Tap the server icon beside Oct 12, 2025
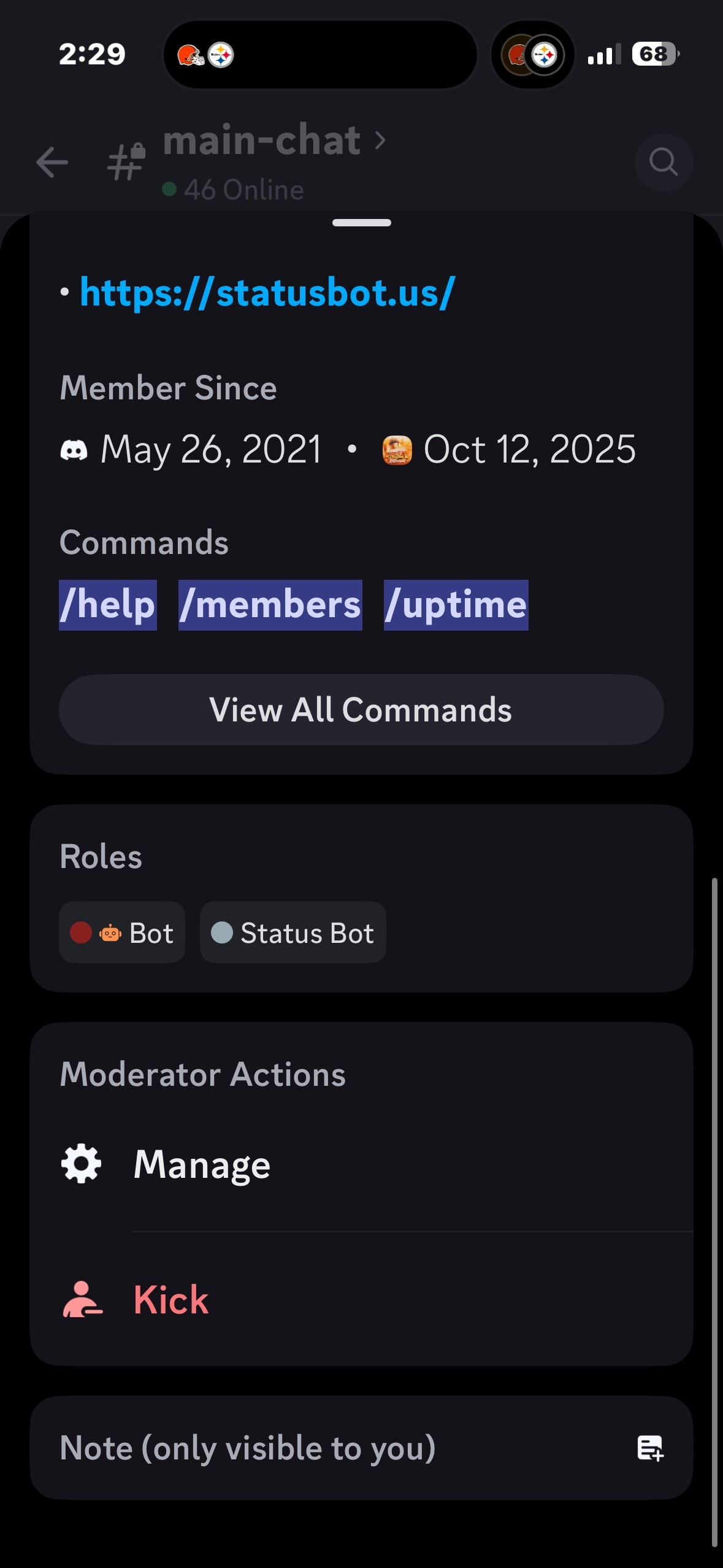This screenshot has height=1568, width=723. 397,450
